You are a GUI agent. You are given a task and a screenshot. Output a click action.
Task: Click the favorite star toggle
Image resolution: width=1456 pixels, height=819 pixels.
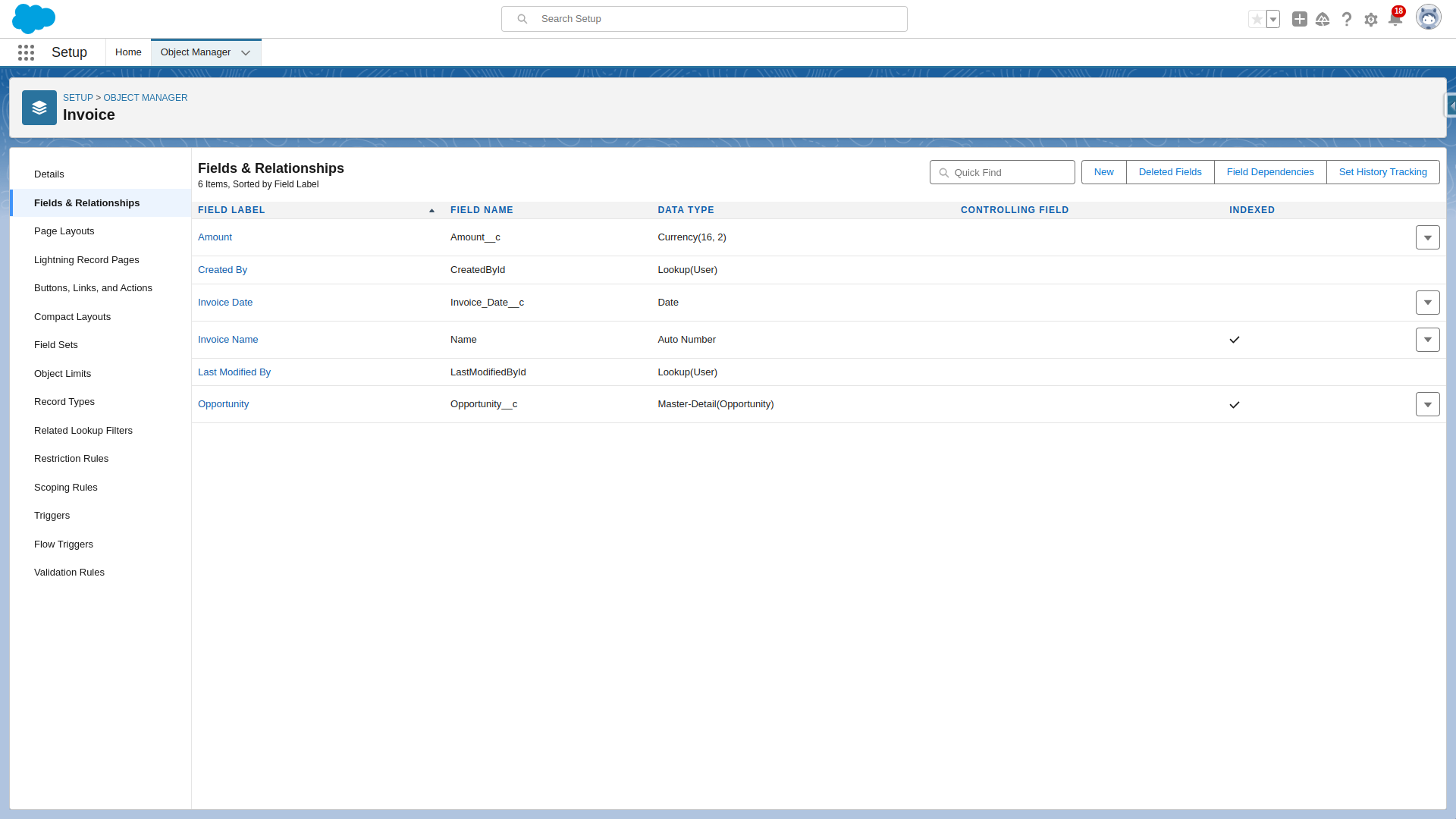point(1257,19)
